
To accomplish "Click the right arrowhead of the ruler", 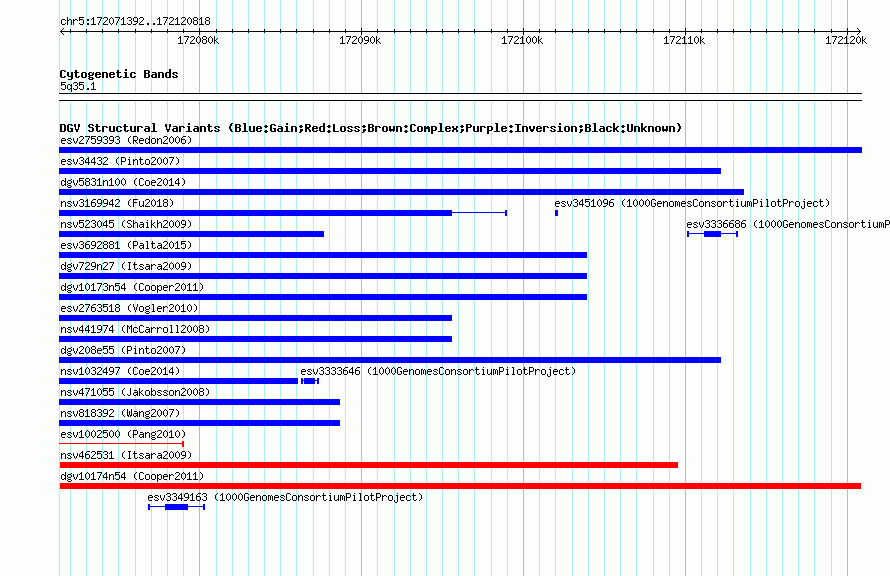I will 859,31.
